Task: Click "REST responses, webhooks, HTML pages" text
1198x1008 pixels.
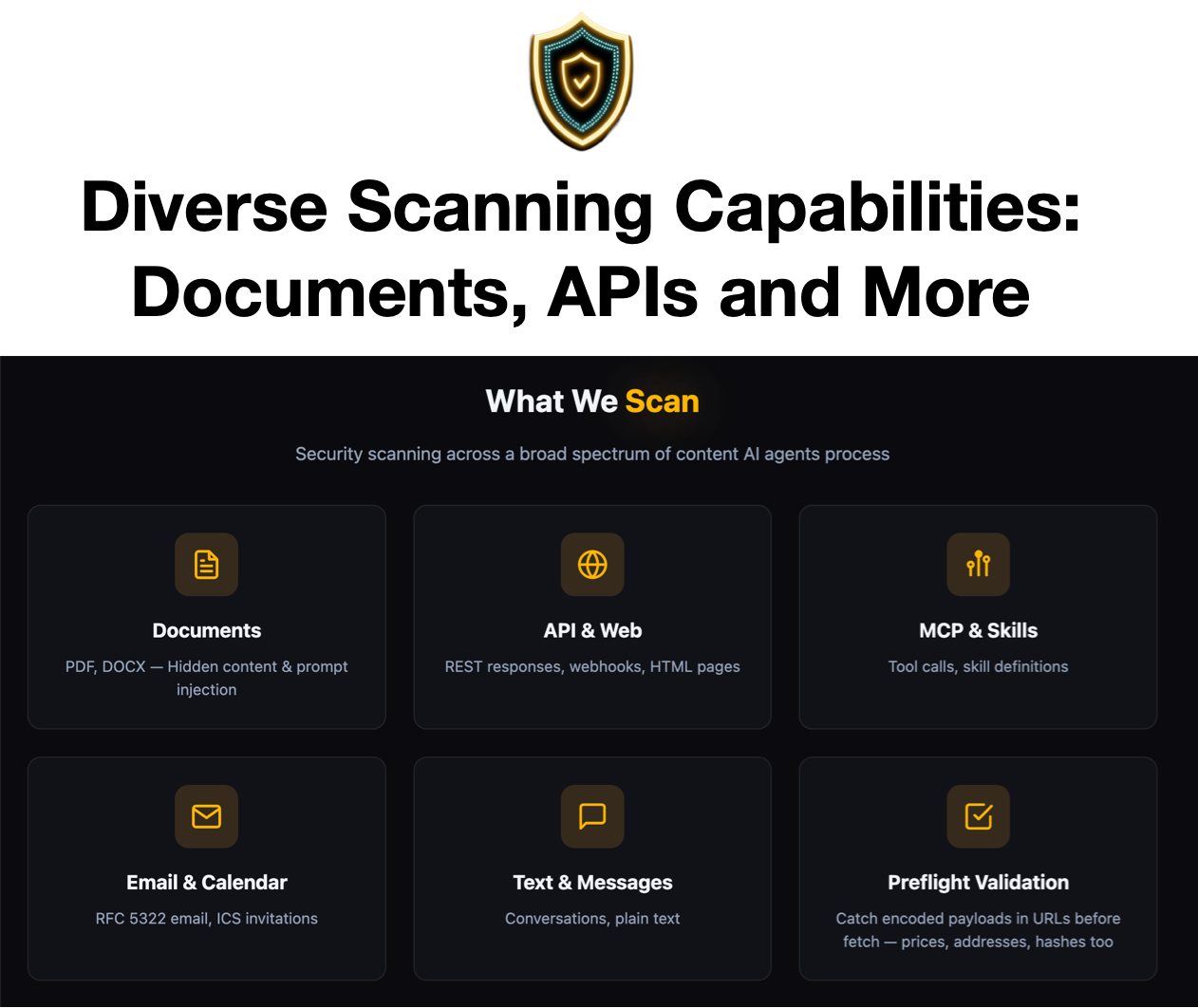Action: pos(592,666)
